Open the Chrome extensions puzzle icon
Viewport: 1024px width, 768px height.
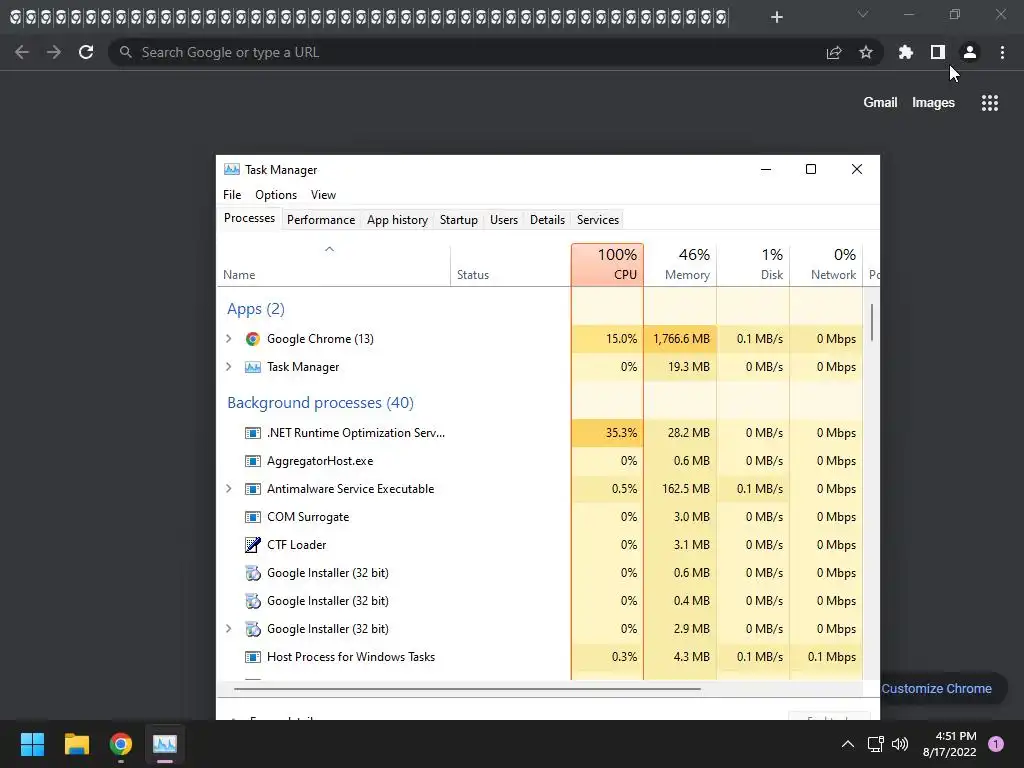[x=906, y=52]
